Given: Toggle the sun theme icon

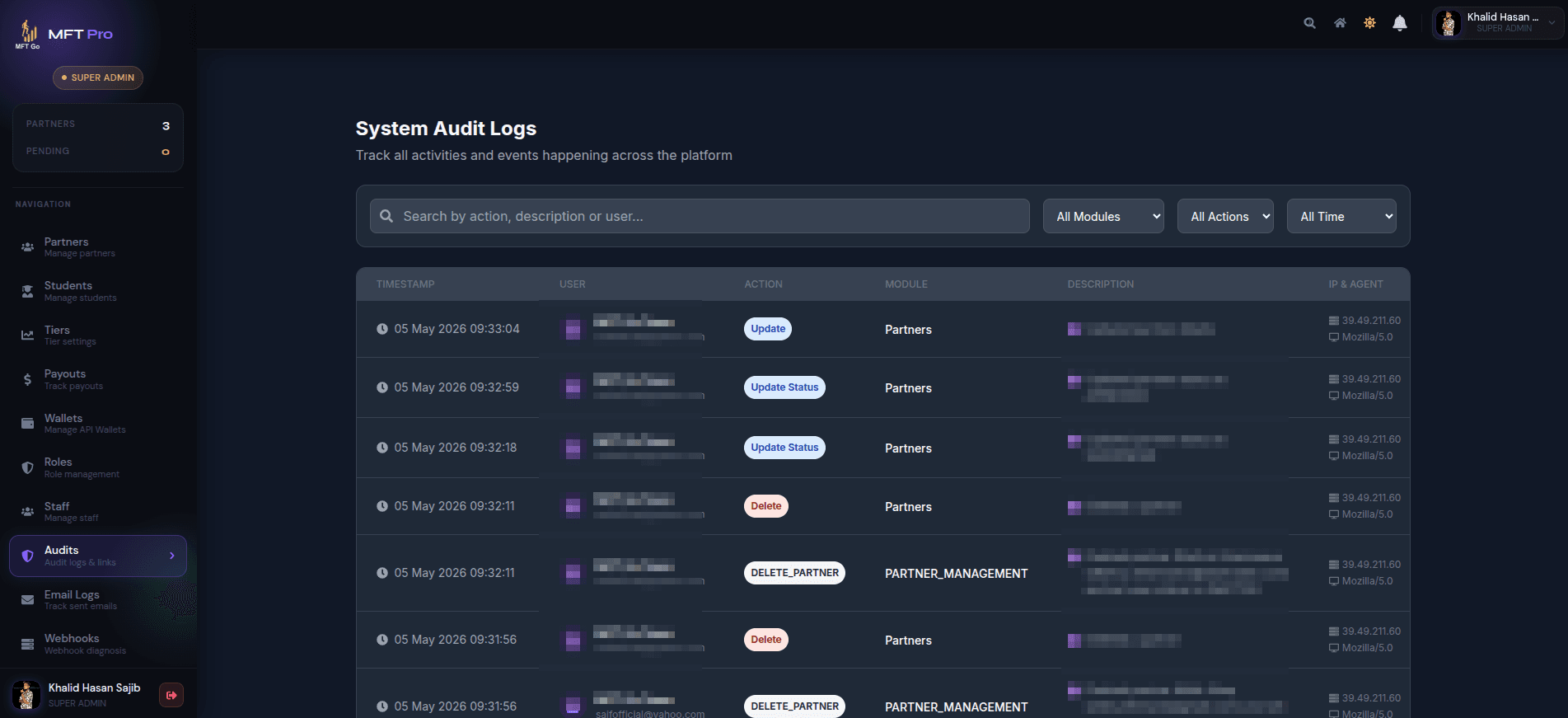Looking at the screenshot, I should 1369,23.
